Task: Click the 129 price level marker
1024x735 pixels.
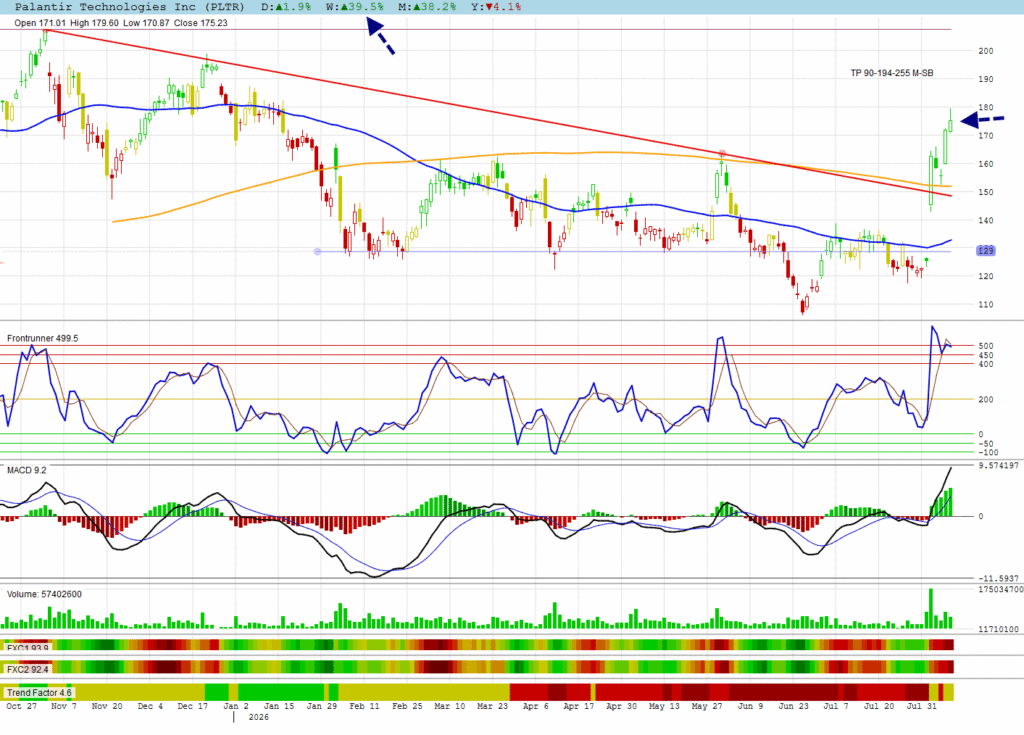Action: [985, 251]
